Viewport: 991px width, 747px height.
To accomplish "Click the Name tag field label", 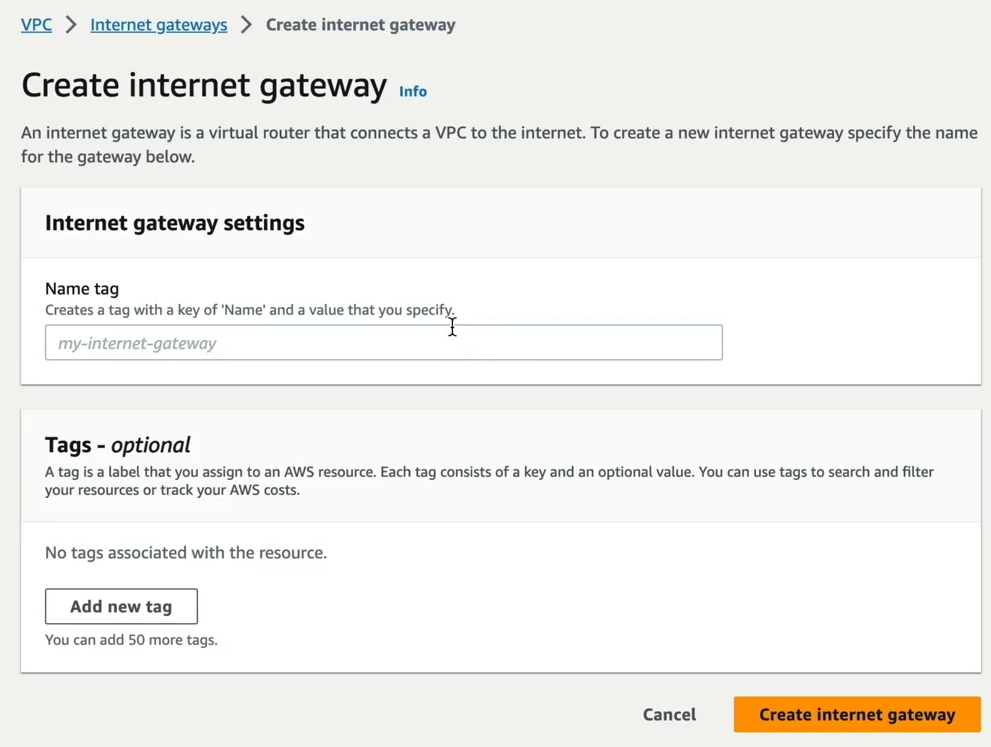I will (x=82, y=289).
